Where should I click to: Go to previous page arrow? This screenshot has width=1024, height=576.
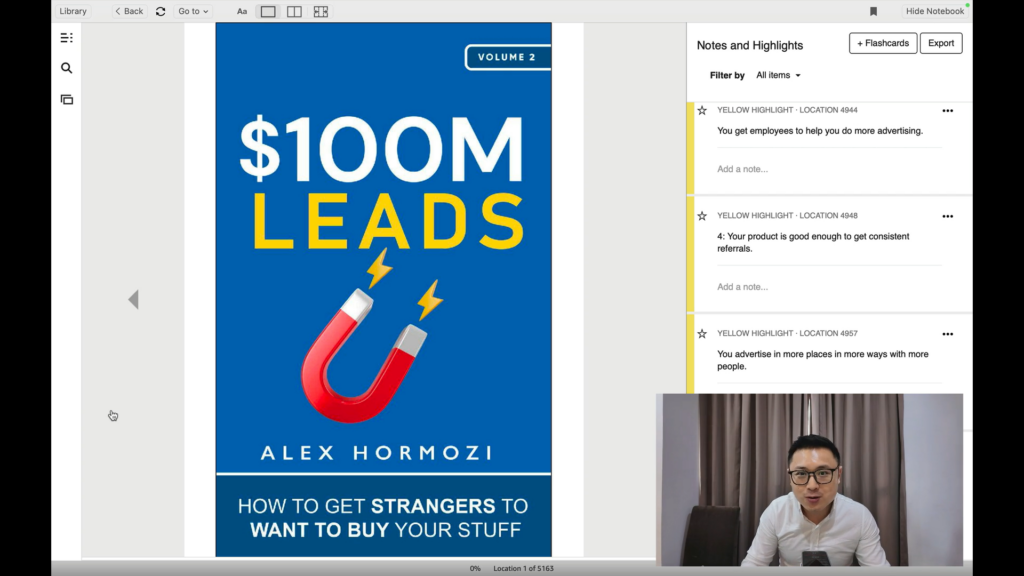[x=133, y=300]
